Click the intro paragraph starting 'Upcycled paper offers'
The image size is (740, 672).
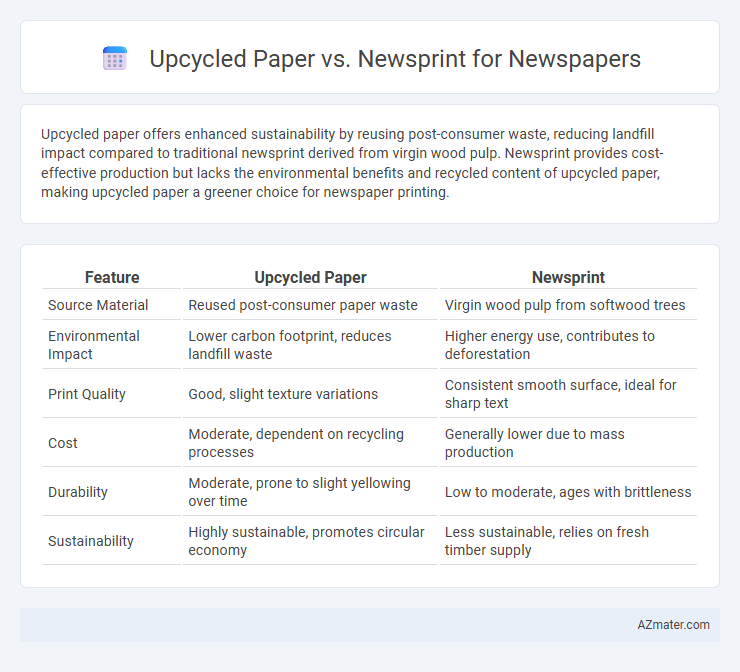click(x=352, y=163)
